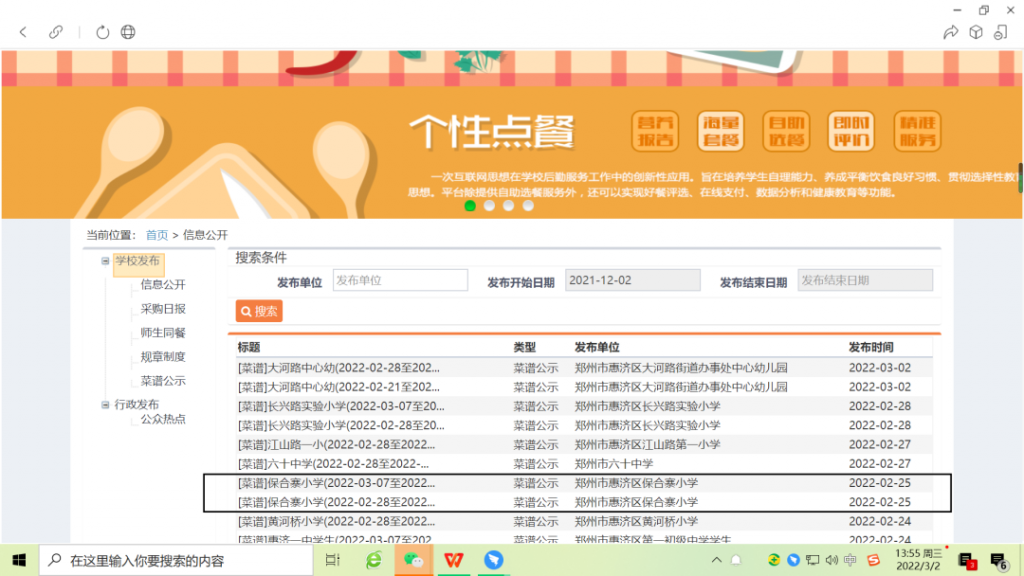Click the share arrow icon

pos(950,32)
